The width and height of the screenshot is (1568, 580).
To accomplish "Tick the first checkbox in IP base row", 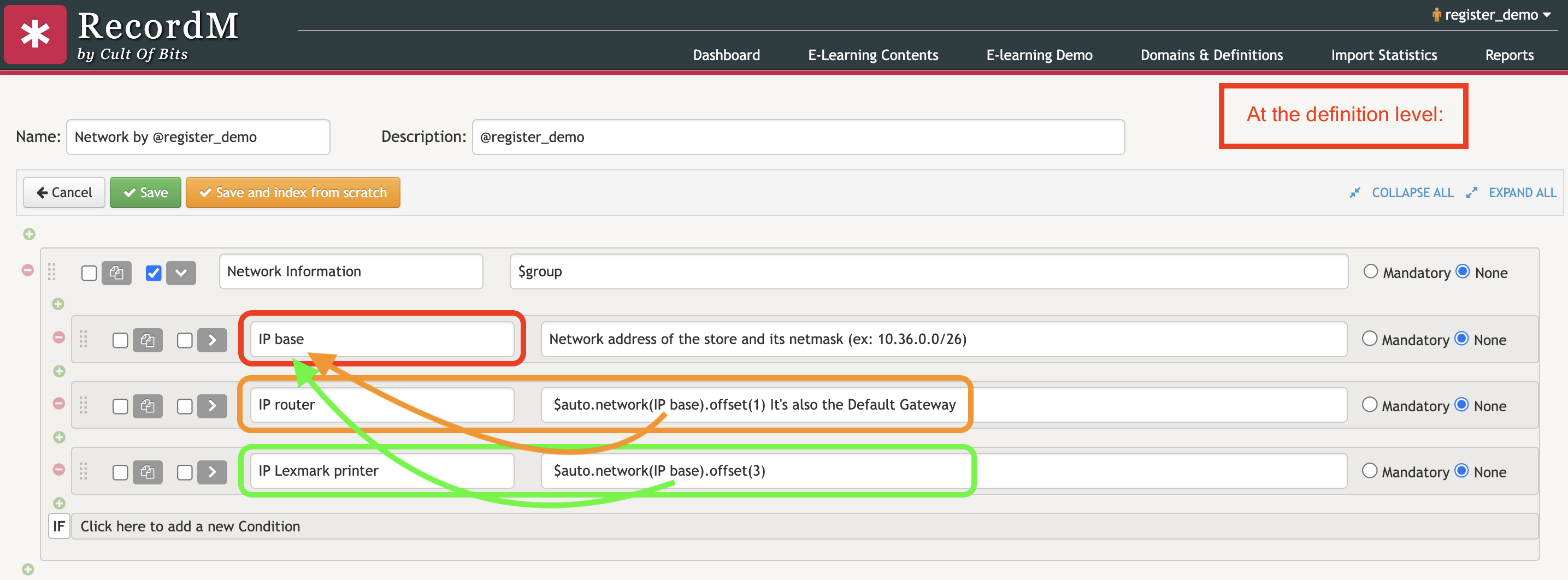I will pos(121,340).
